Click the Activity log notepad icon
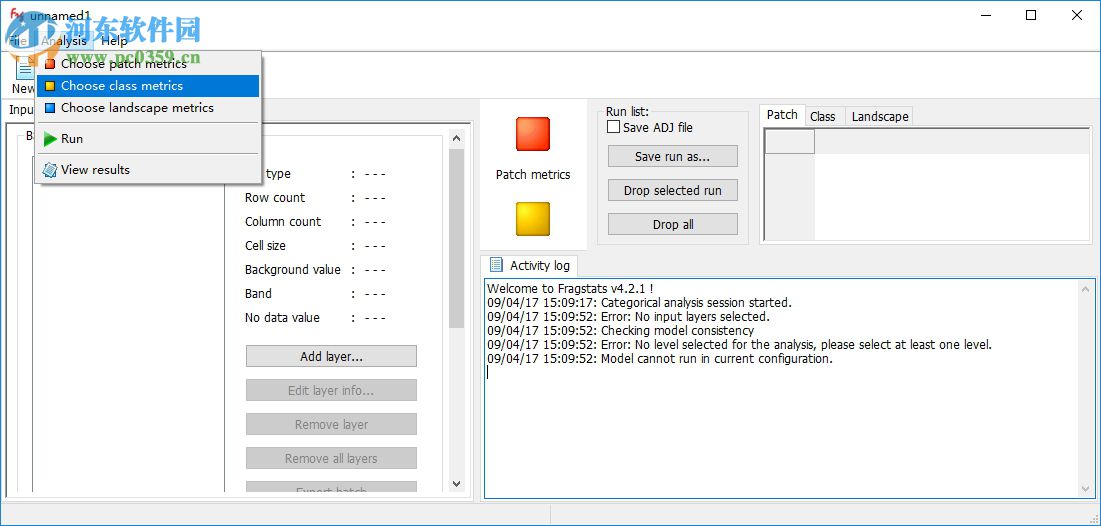1101x526 pixels. (496, 265)
